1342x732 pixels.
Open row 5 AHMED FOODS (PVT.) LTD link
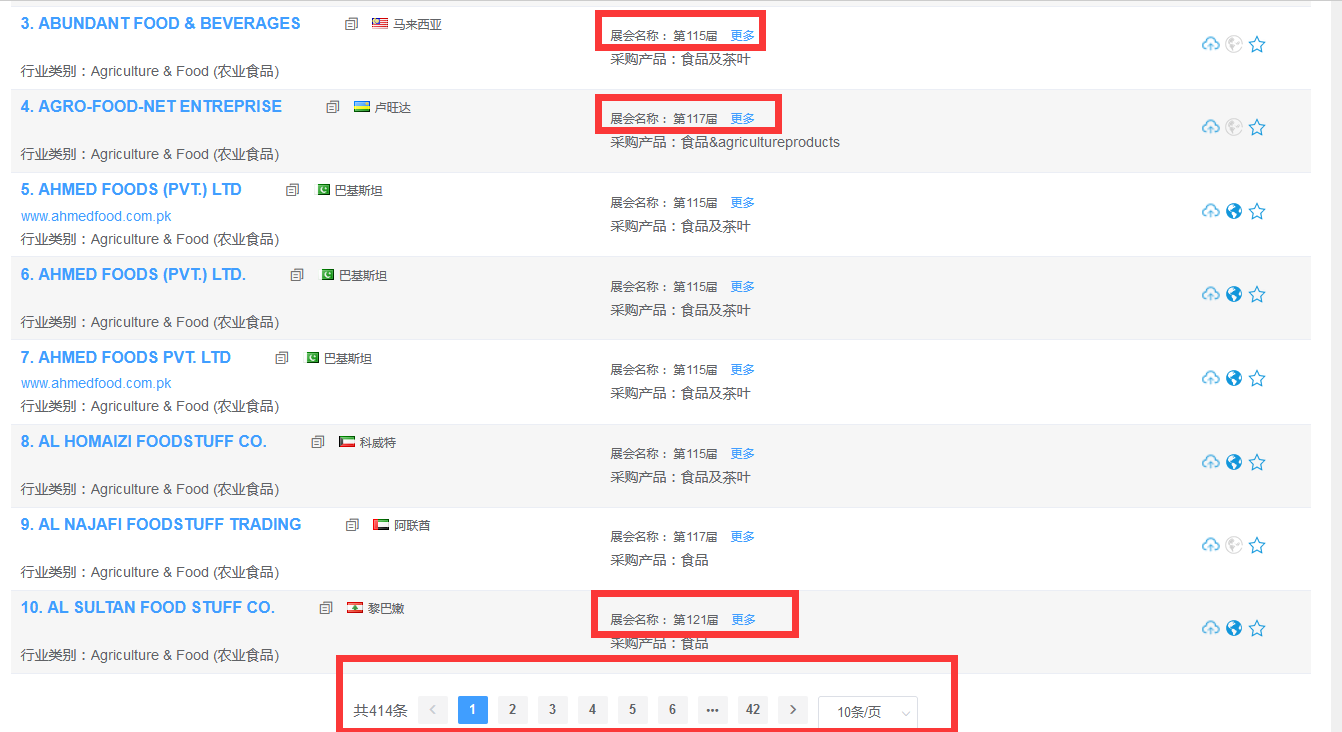coord(131,189)
